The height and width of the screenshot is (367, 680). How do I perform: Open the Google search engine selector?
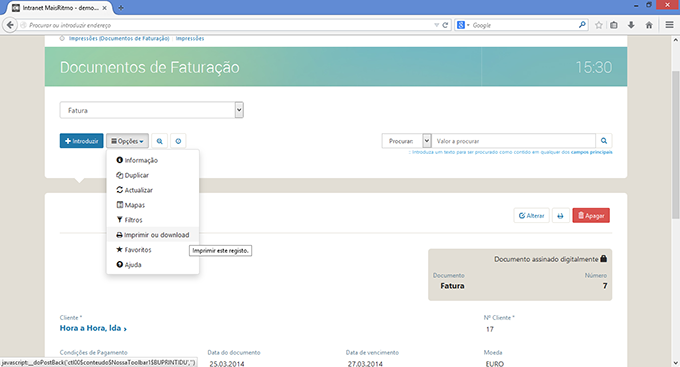[463, 25]
